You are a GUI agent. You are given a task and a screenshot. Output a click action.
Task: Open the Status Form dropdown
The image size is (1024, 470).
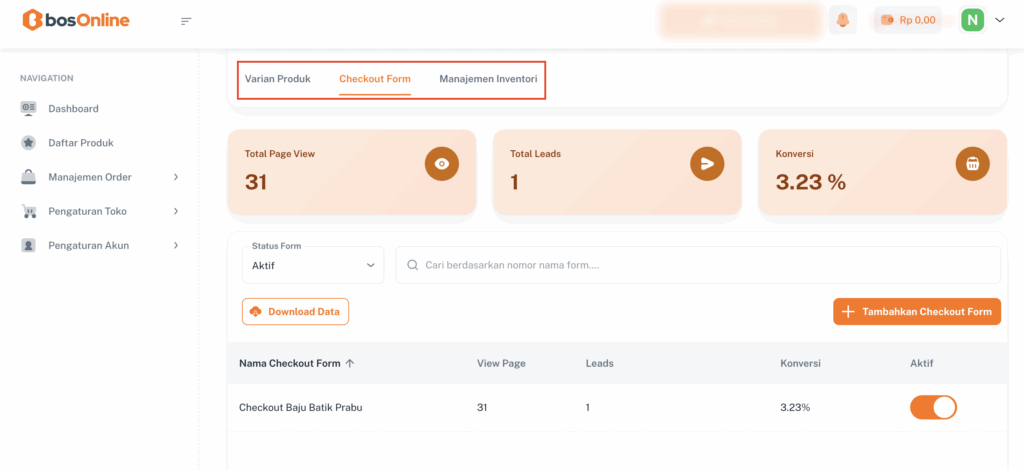click(312, 265)
